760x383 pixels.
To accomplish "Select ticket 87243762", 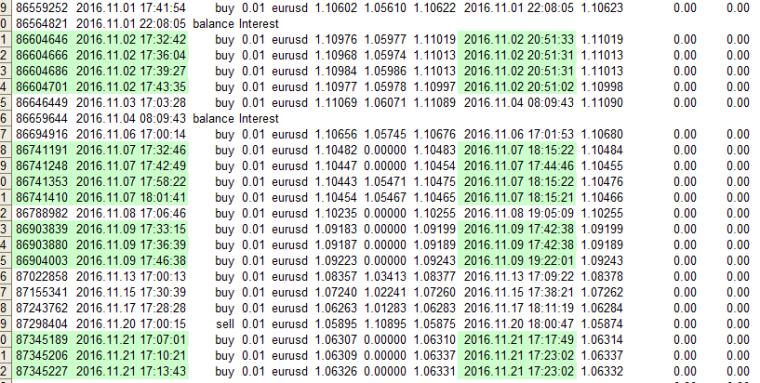I will click(x=42, y=308).
